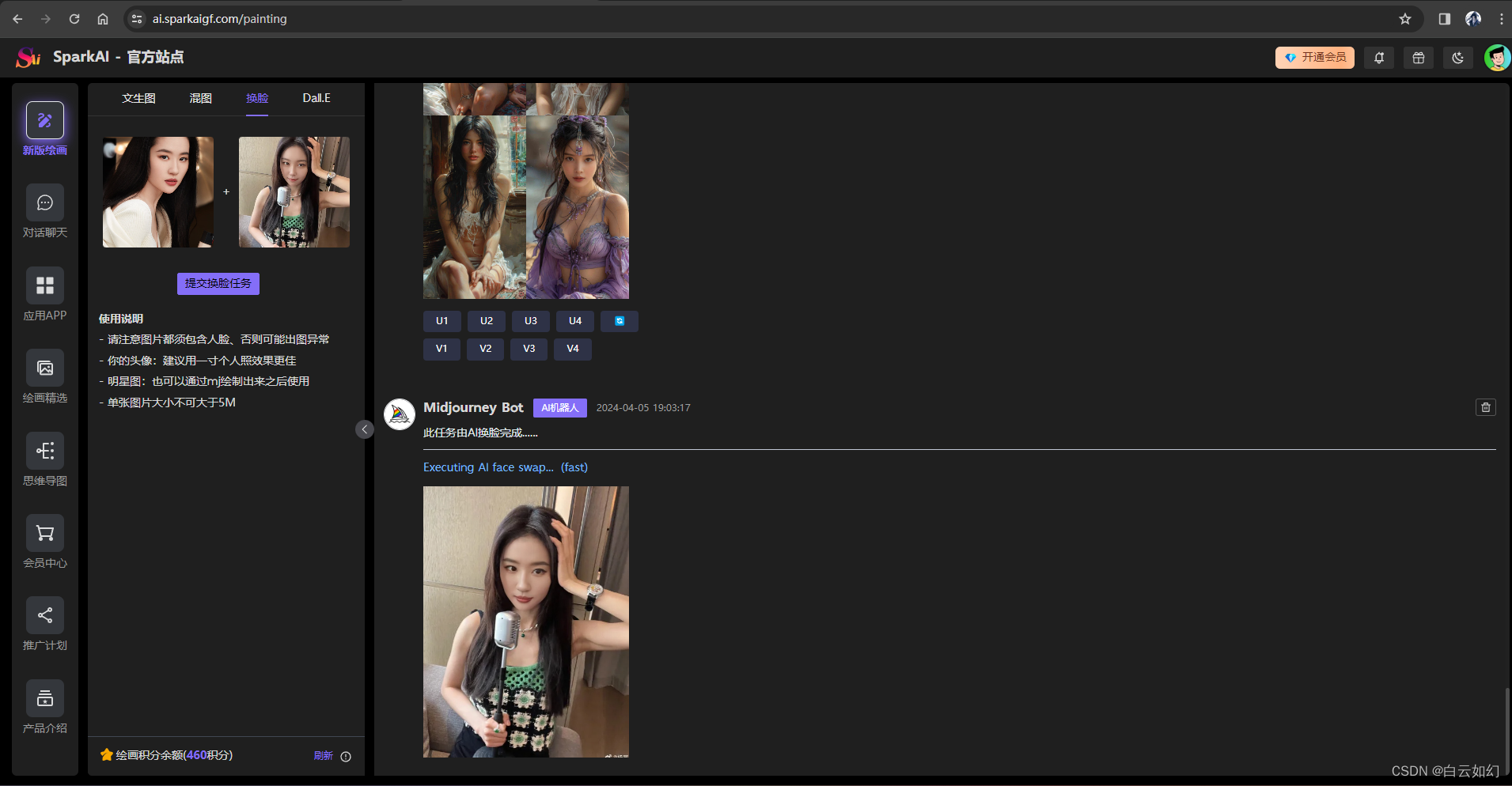Click the 明星图 mj绘制 instruction line
The width and height of the screenshot is (1512, 786).
[204, 381]
